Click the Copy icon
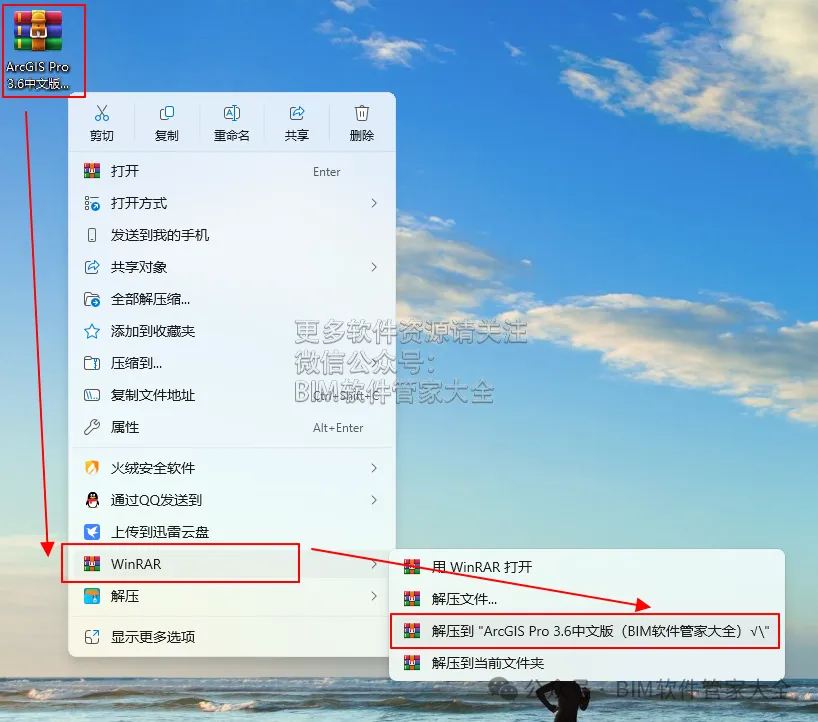 coord(166,113)
